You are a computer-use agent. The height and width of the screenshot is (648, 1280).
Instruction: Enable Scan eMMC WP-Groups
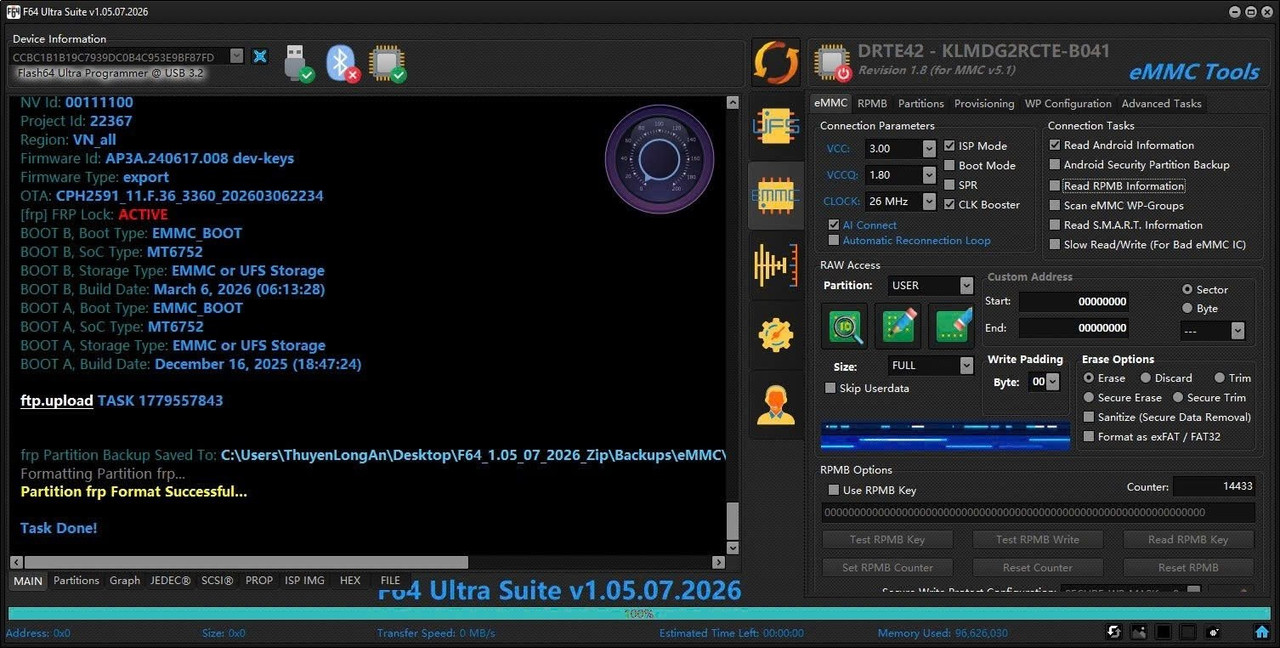(x=1054, y=205)
